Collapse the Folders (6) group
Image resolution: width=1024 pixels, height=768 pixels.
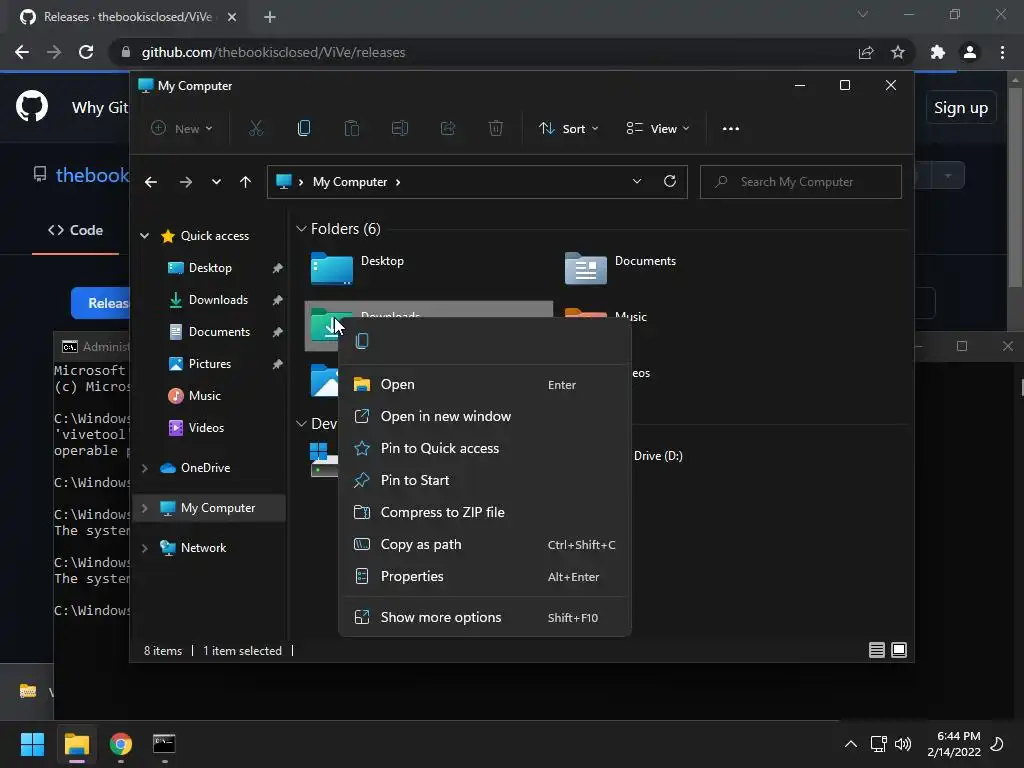301,229
